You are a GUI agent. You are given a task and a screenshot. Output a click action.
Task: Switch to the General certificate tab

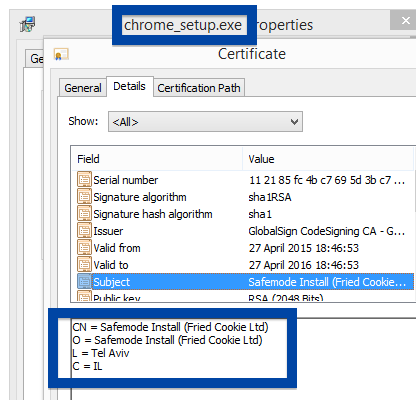pos(83,88)
